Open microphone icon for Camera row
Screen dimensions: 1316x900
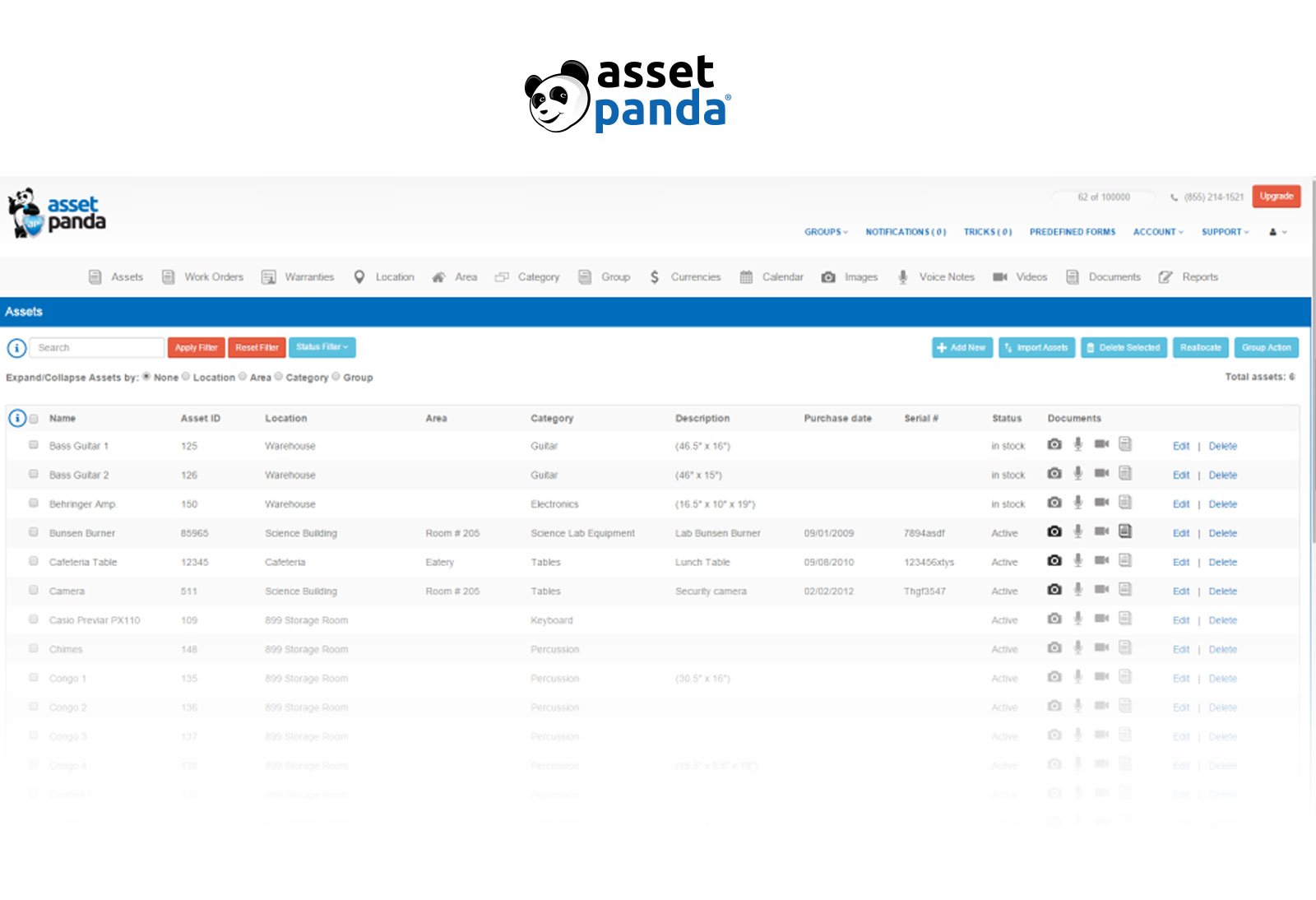coord(1077,589)
